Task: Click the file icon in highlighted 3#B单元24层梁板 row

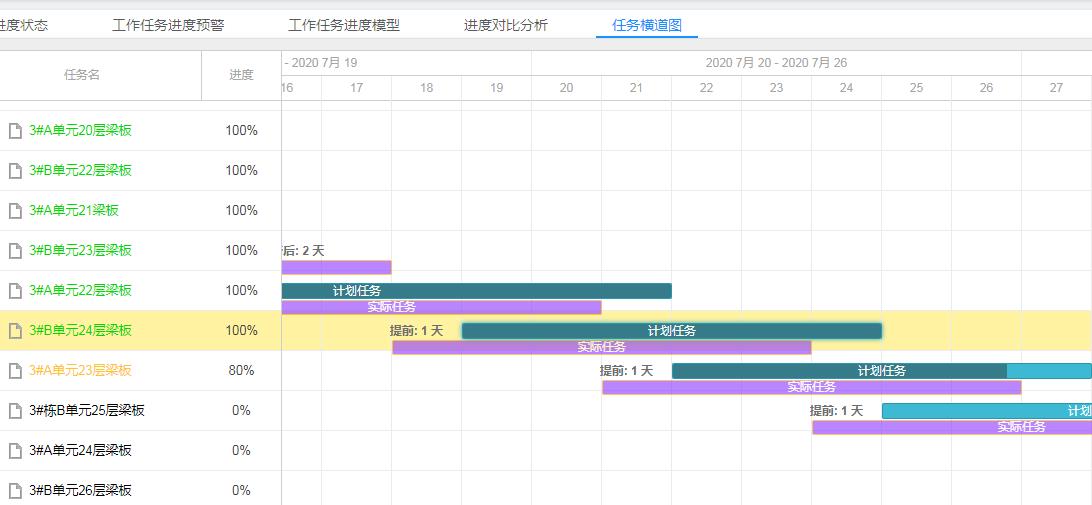Action: (x=15, y=331)
